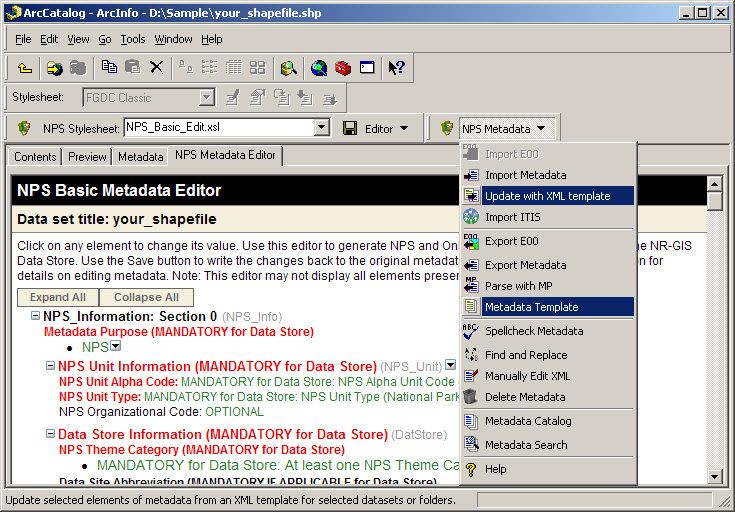Image resolution: width=735 pixels, height=512 pixels.
Task: Choose Delete Metadata entry
Action: click(548, 397)
